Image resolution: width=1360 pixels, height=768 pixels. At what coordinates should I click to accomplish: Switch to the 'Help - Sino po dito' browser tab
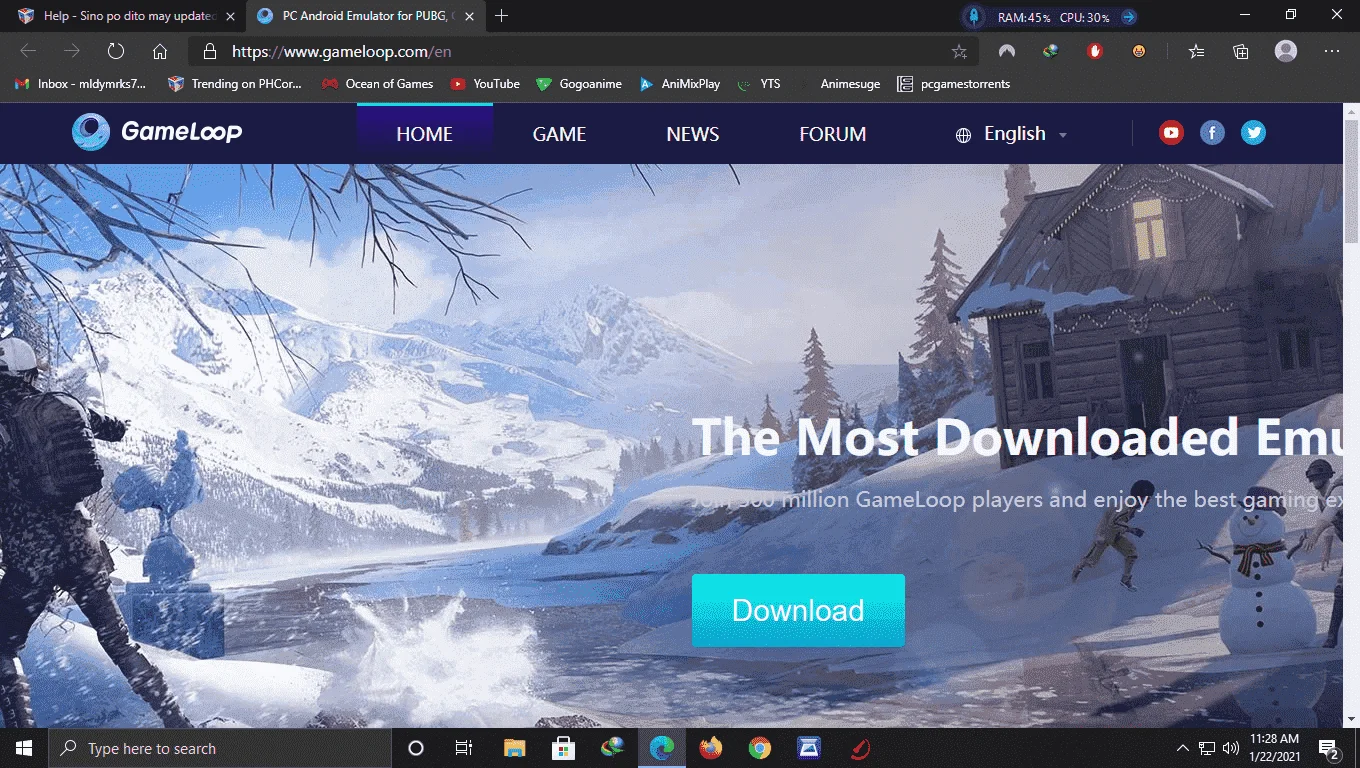pyautogui.click(x=124, y=16)
